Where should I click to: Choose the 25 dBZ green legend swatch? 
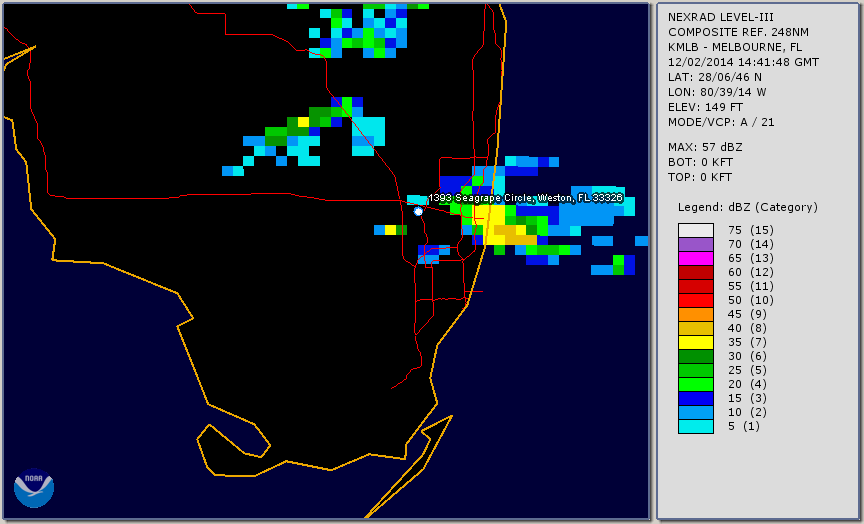pos(696,370)
